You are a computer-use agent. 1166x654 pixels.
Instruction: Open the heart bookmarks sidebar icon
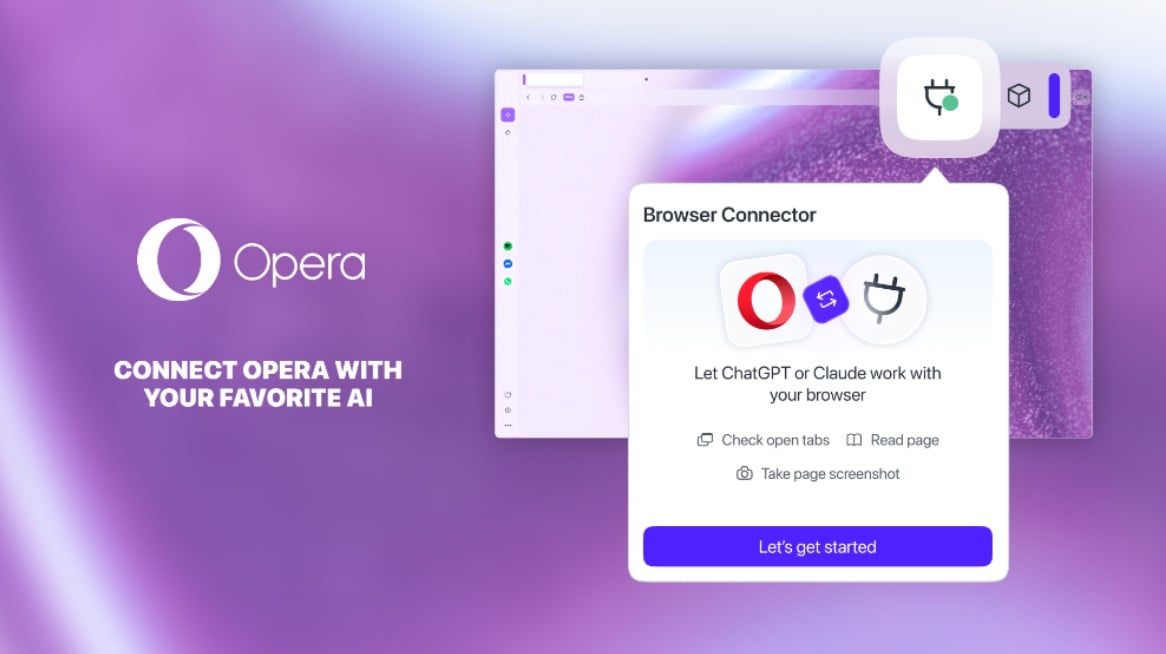click(508, 395)
